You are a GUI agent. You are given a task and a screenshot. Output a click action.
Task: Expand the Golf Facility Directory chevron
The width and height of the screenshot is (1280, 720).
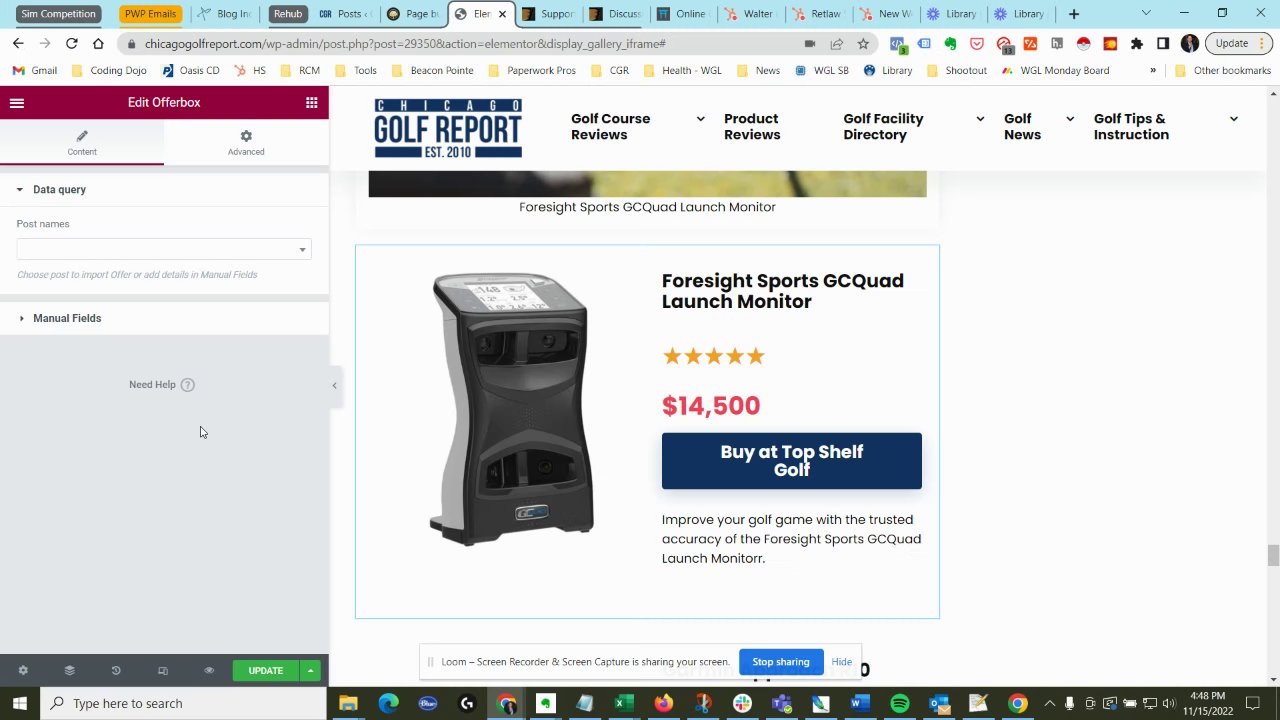click(x=980, y=119)
